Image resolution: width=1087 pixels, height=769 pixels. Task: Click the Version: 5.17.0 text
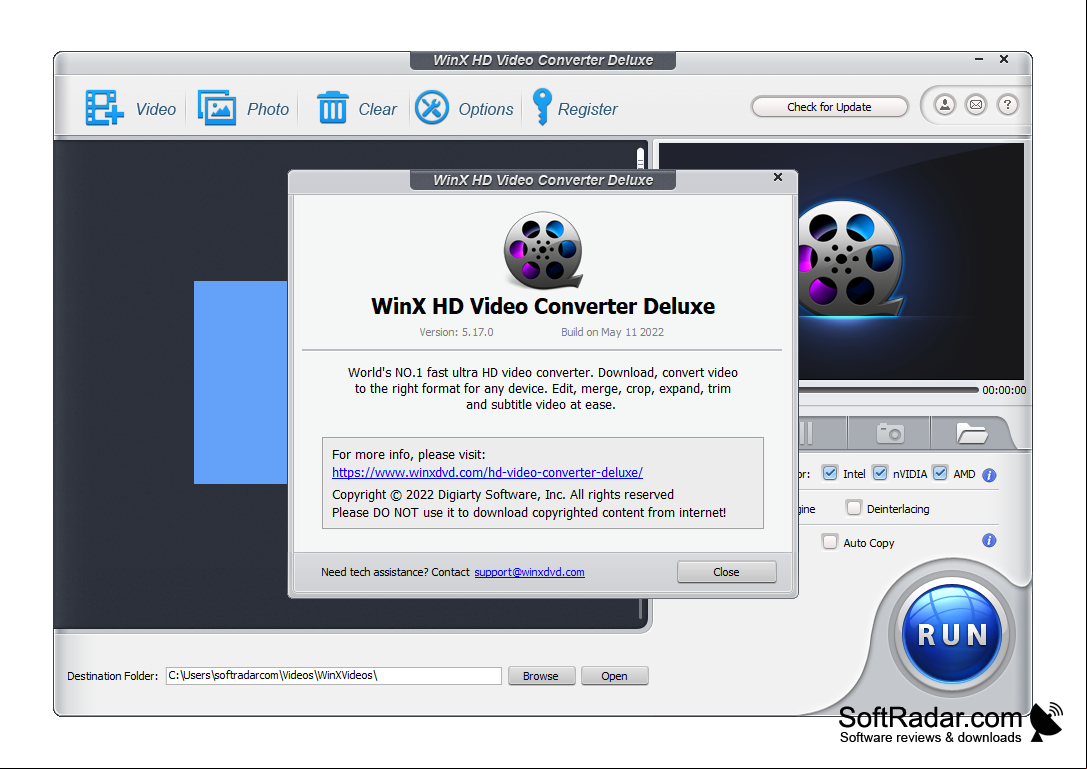pyautogui.click(x=456, y=332)
